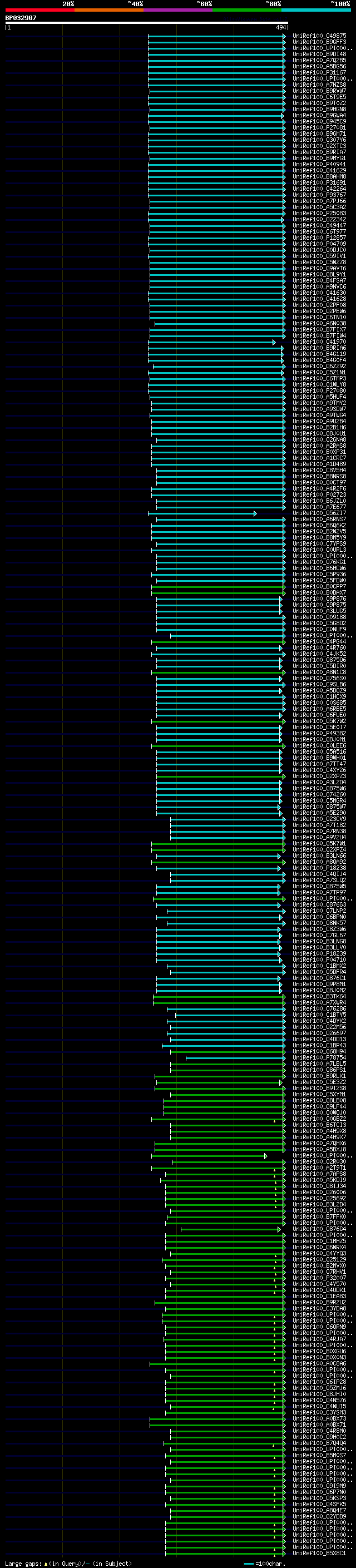Click the Large gaps legend text

pyautogui.click(x=68, y=1563)
